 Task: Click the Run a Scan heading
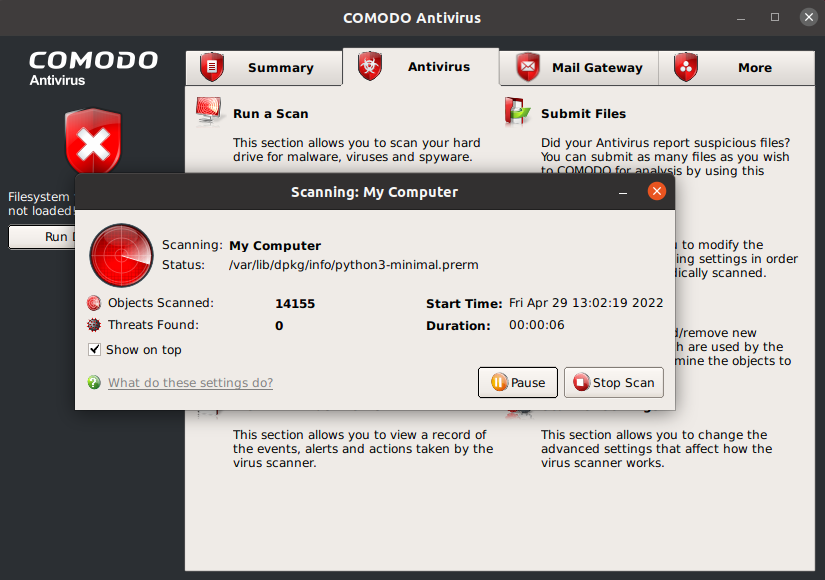[x=270, y=114]
